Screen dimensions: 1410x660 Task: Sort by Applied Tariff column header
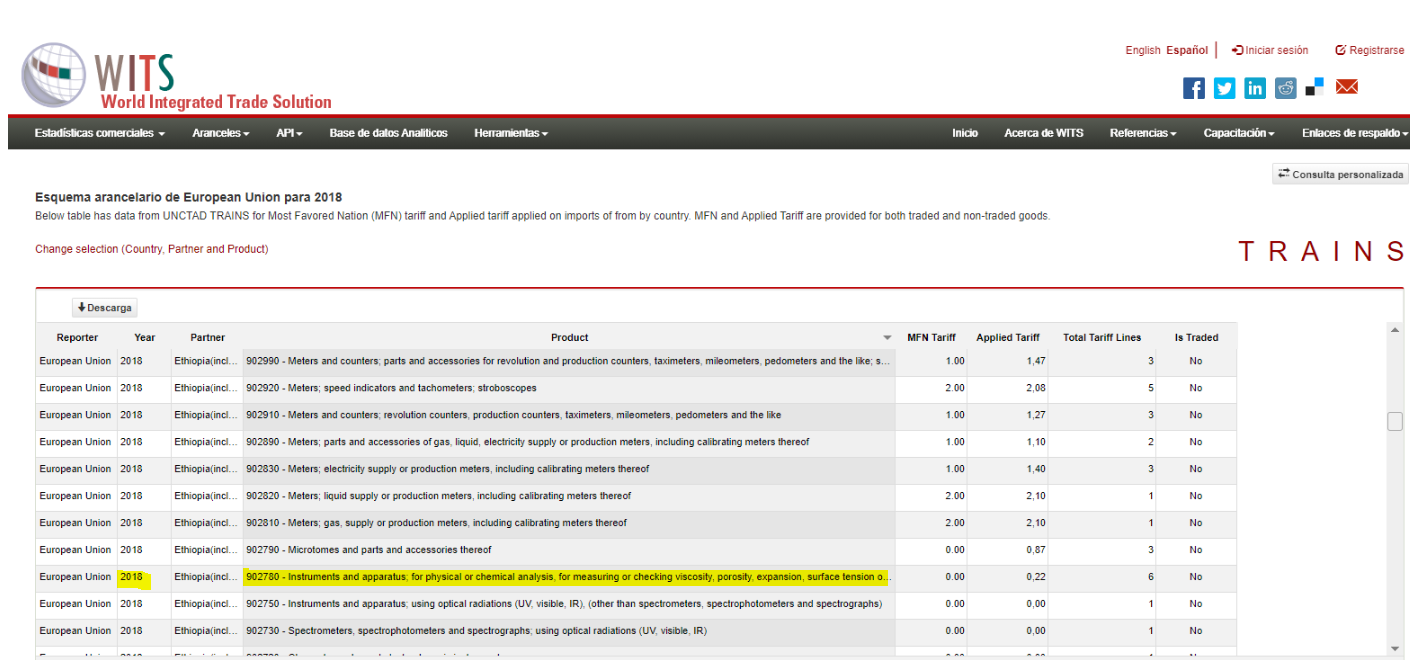[x=1008, y=337]
